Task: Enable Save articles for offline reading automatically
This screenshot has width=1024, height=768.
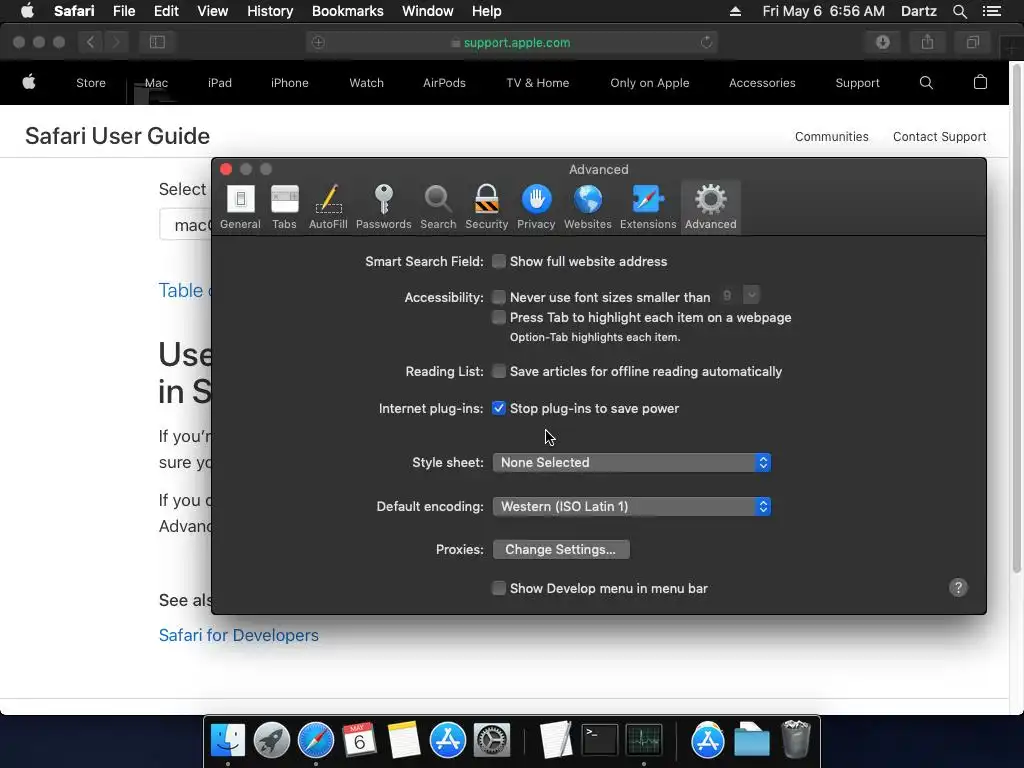Action: click(499, 371)
